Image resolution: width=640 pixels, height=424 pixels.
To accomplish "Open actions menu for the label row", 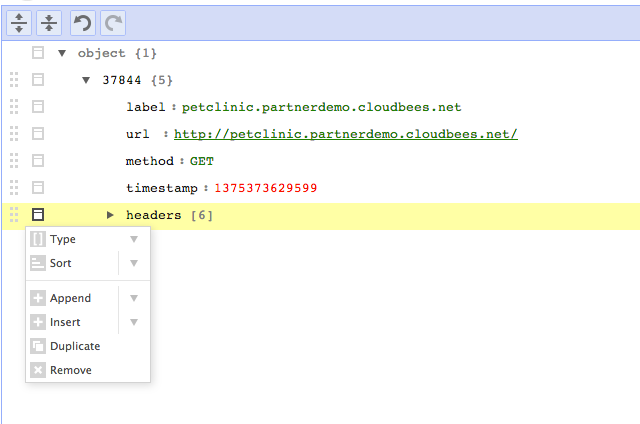I will [38, 107].
